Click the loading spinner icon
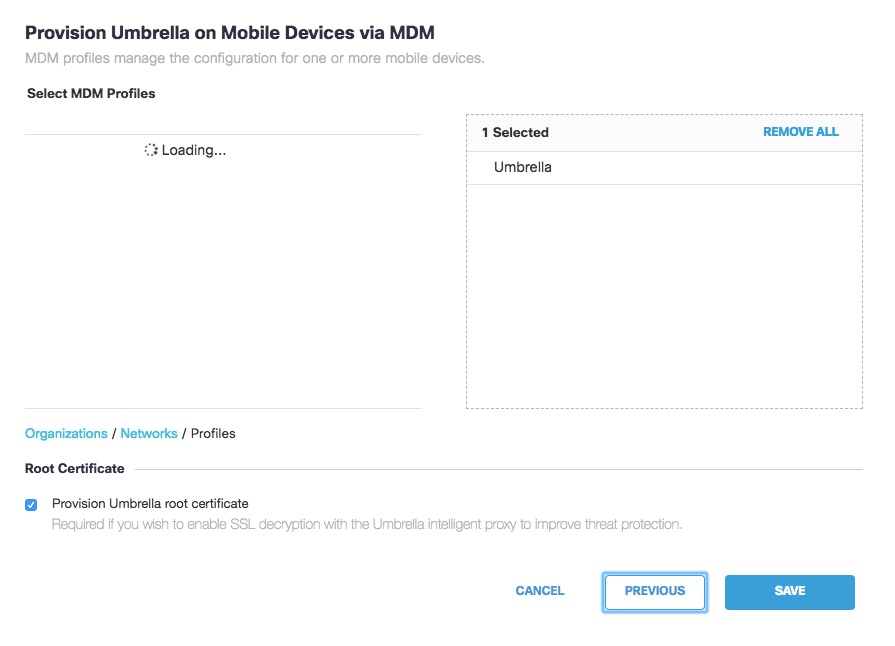Viewport: 895px width, 646px height. click(151, 150)
